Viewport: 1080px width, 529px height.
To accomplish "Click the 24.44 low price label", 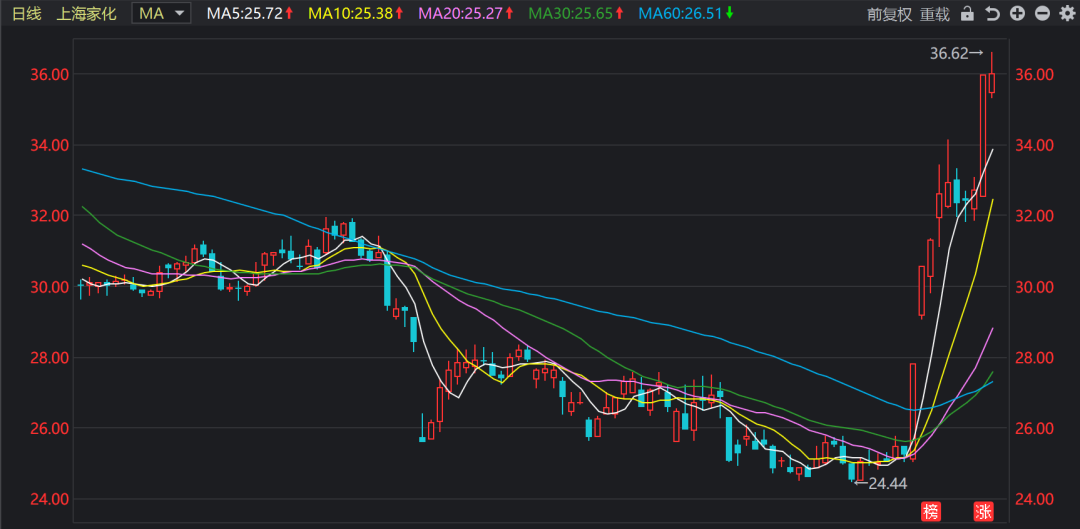I will (888, 484).
